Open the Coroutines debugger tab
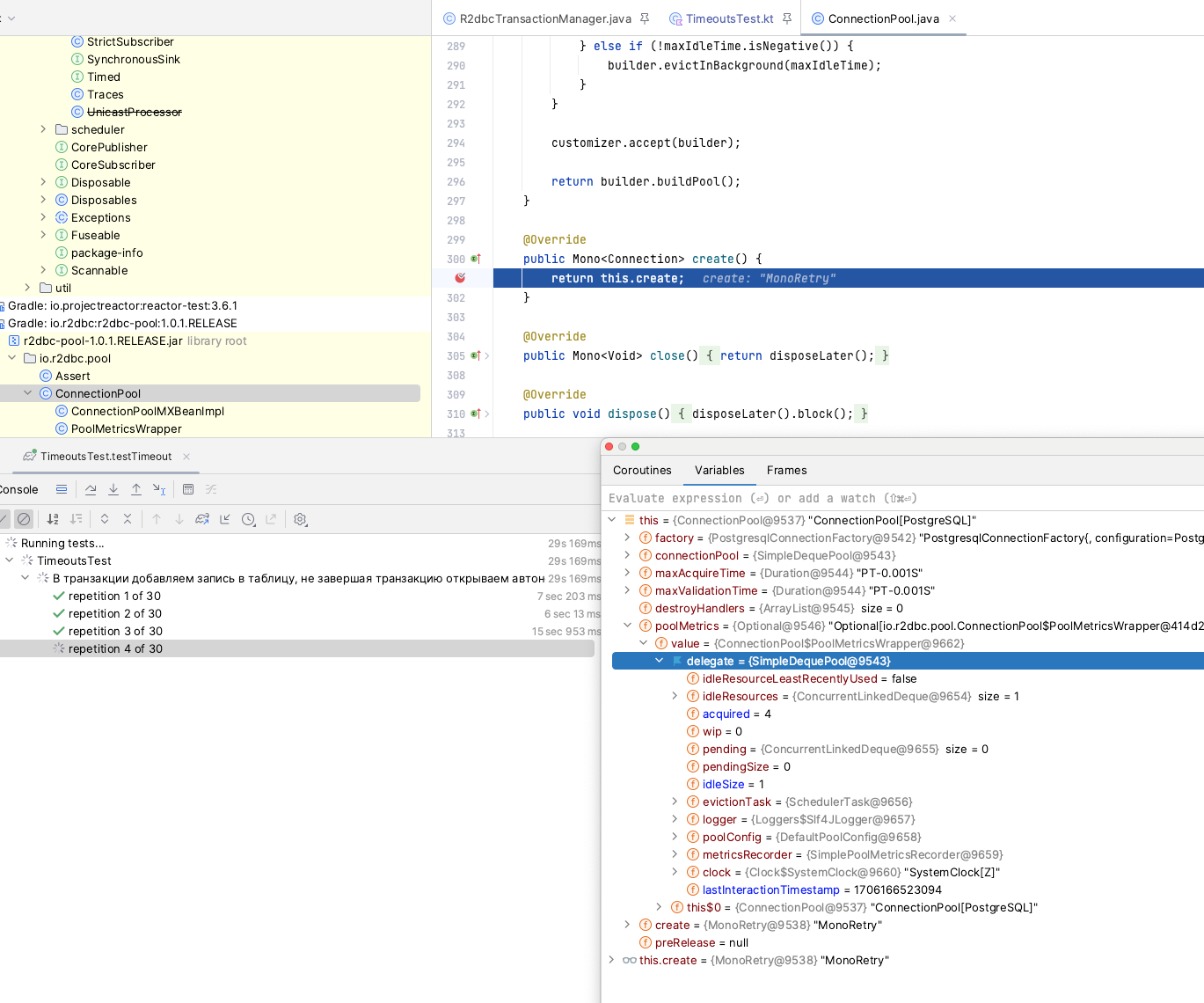This screenshot has width=1204, height=1003. pyautogui.click(x=642, y=471)
